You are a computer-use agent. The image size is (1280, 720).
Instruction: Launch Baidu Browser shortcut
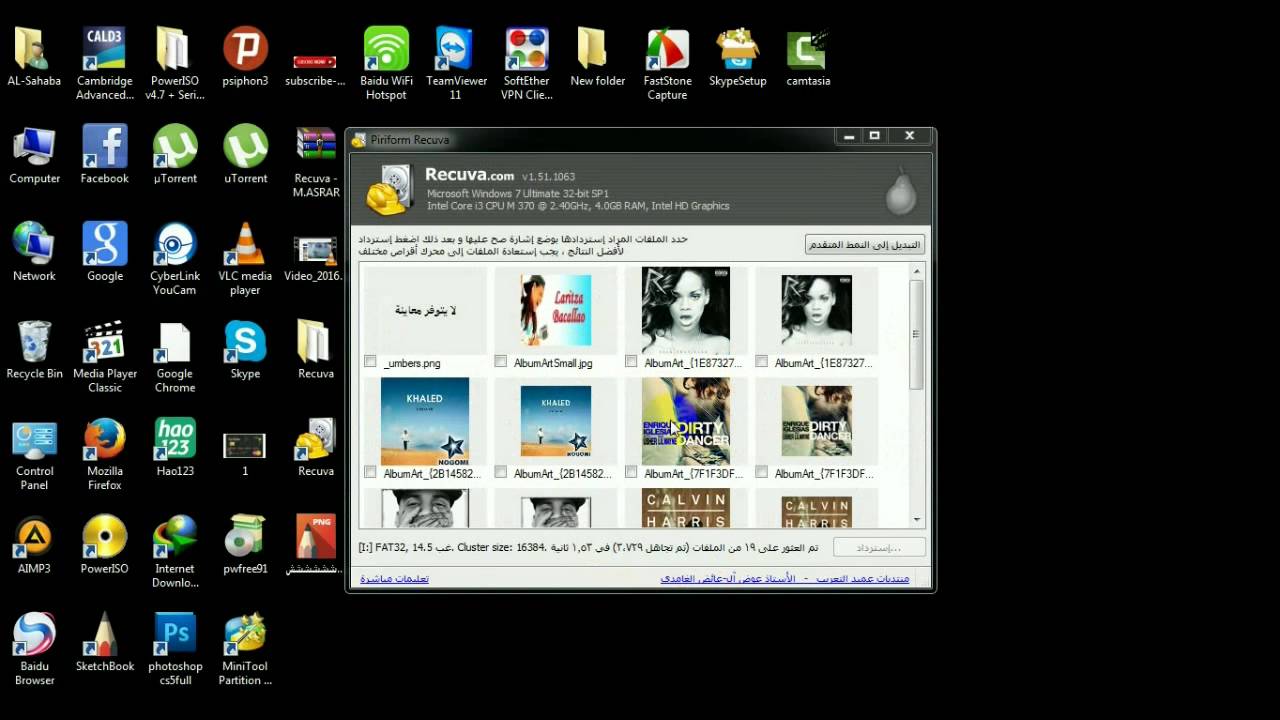34,650
